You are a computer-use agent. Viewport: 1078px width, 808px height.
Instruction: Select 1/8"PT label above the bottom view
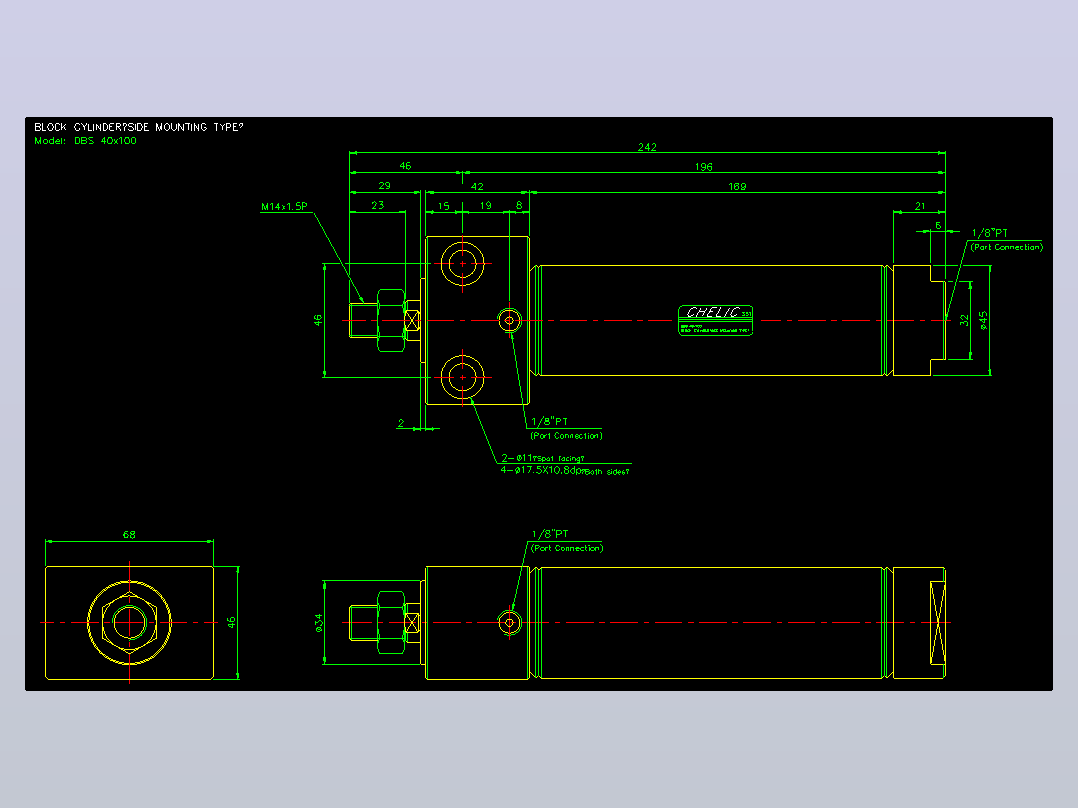[550, 534]
